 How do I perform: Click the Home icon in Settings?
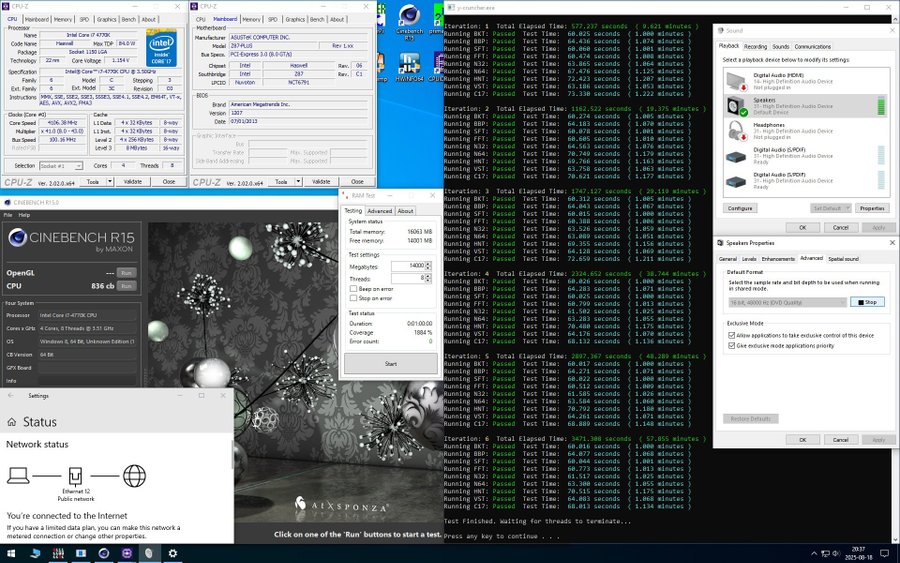coord(12,422)
